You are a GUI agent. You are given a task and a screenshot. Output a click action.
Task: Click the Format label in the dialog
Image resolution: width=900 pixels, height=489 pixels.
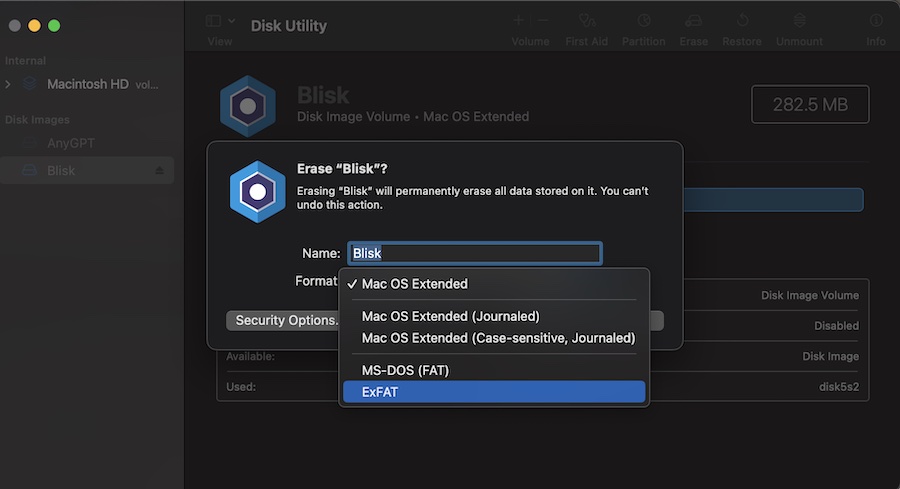coord(316,281)
